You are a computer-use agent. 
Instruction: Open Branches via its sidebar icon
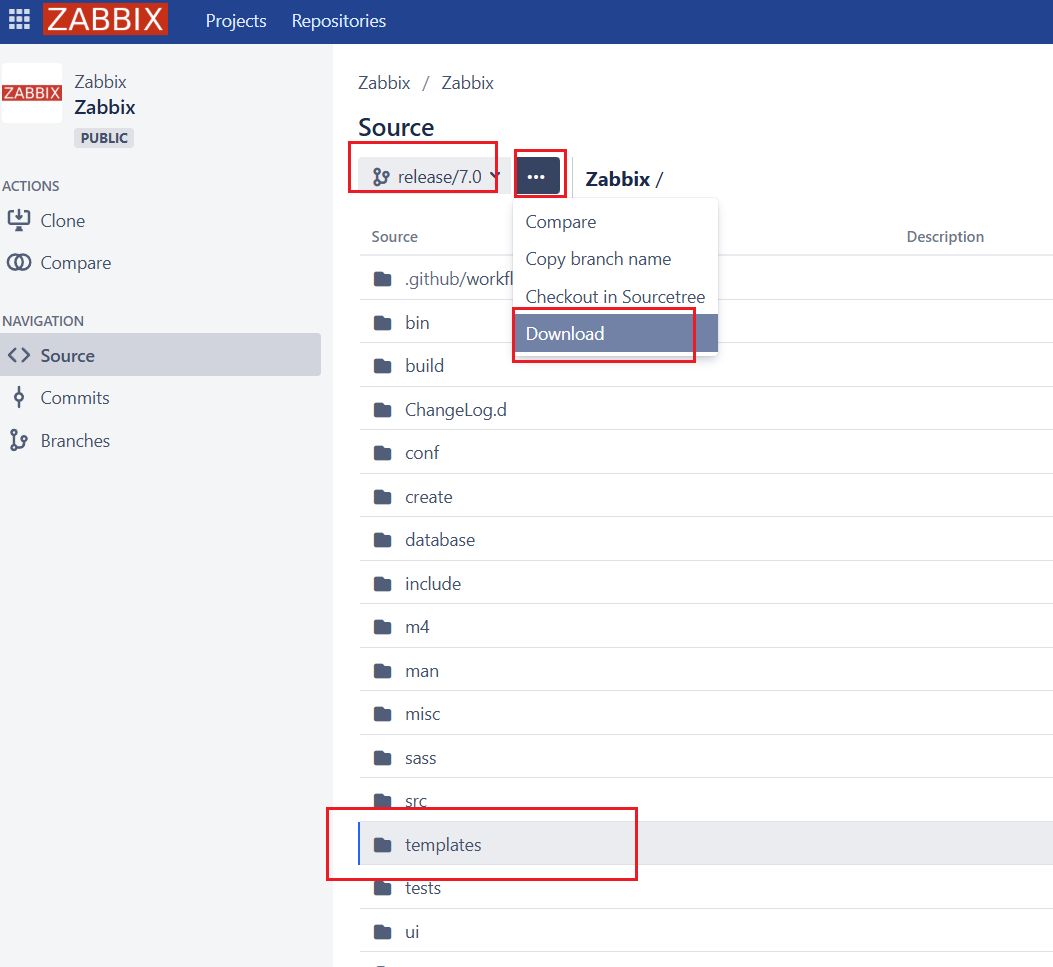(x=19, y=441)
